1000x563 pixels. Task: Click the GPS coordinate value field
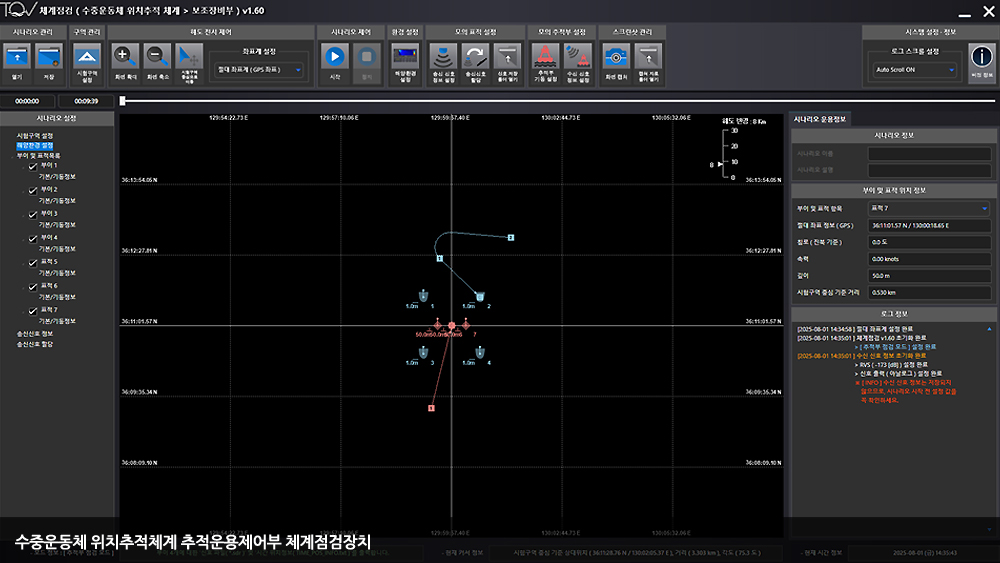[x=929, y=225]
